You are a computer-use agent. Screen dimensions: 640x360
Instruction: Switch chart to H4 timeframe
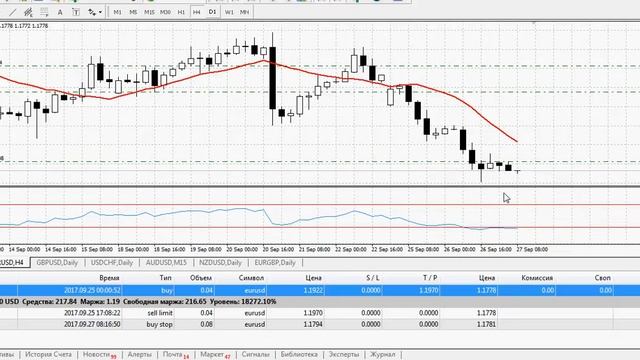coord(197,12)
